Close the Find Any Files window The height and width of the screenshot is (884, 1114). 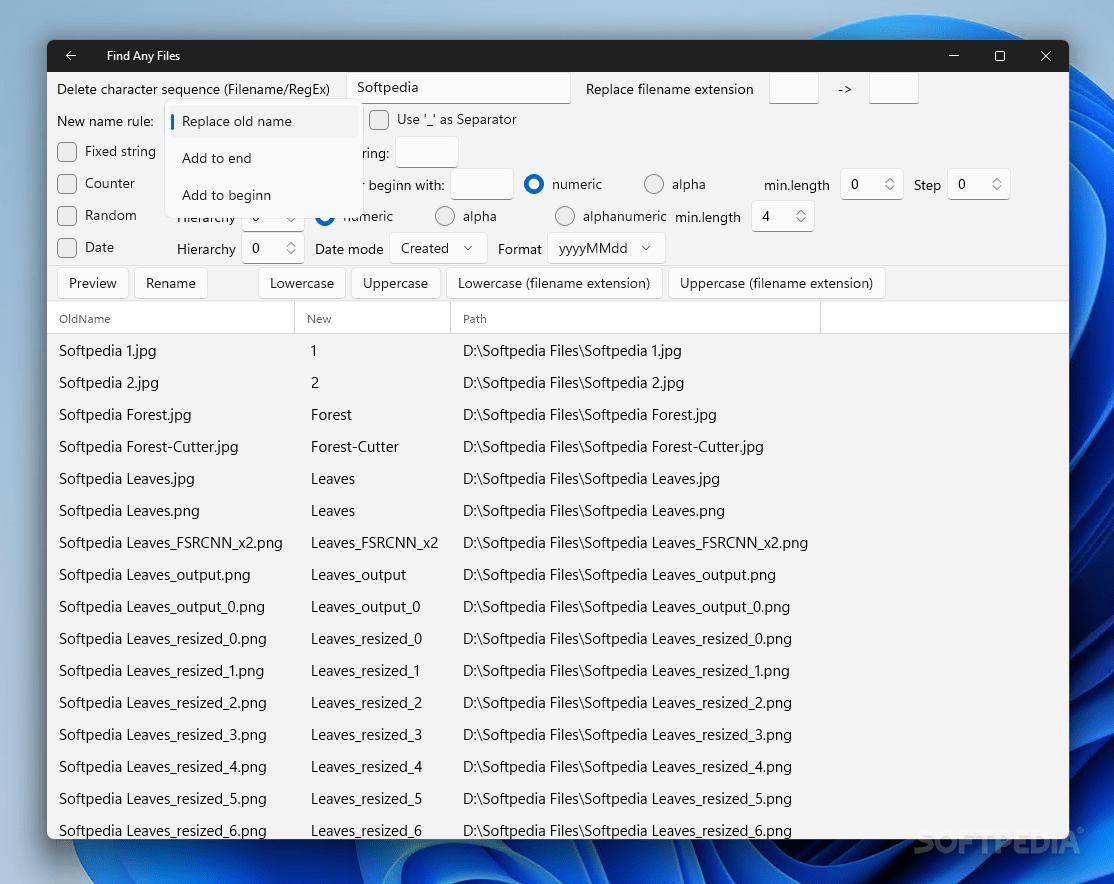(x=1045, y=55)
